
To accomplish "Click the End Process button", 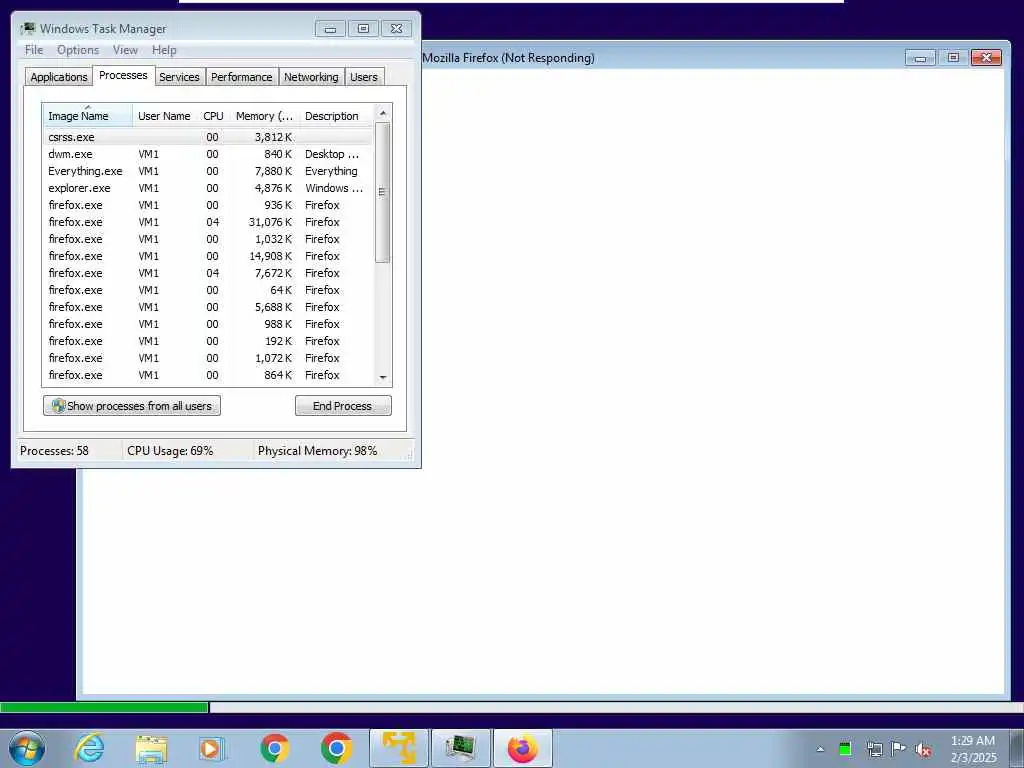I will (x=343, y=406).
